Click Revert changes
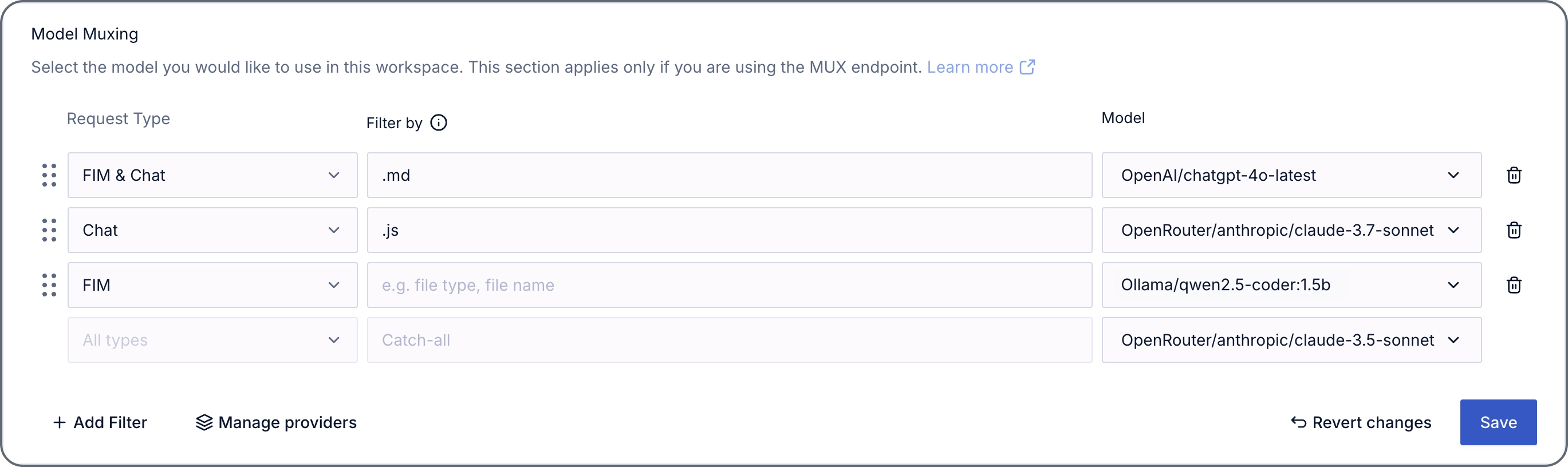Viewport: 1568px width, 467px height. (x=1361, y=422)
